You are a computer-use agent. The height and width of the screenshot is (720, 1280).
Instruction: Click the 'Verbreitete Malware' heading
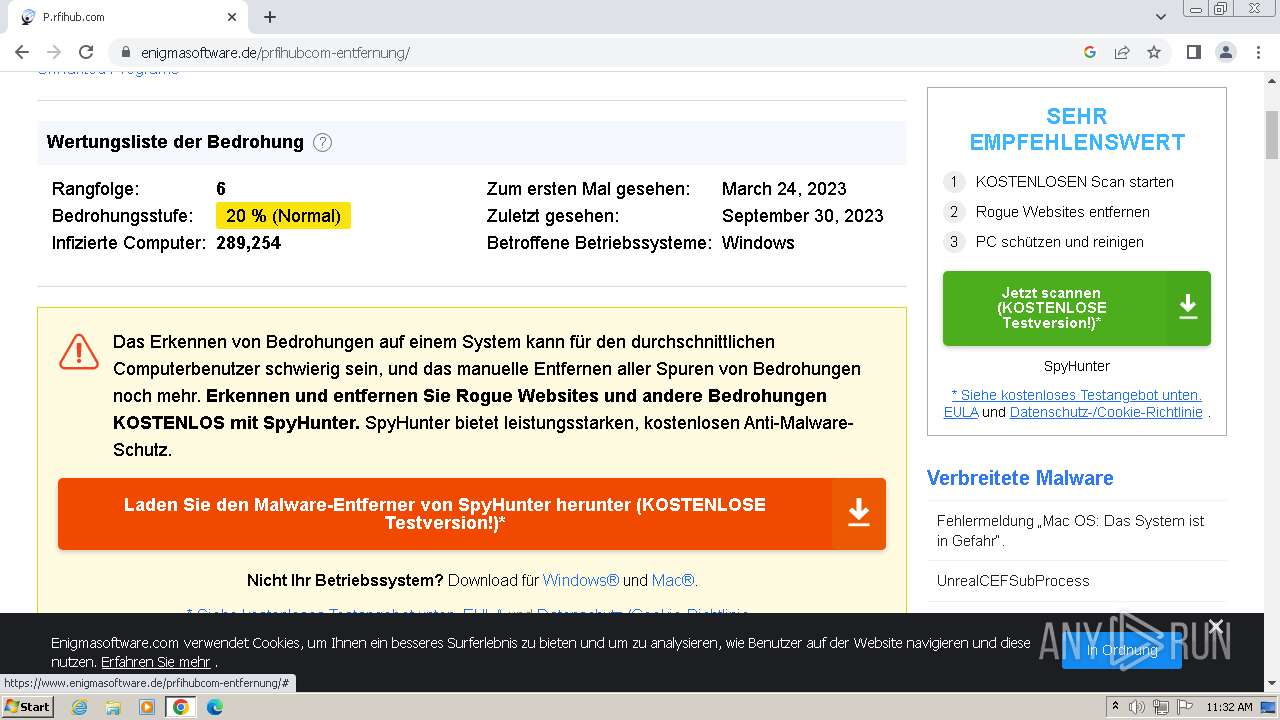(x=1020, y=478)
